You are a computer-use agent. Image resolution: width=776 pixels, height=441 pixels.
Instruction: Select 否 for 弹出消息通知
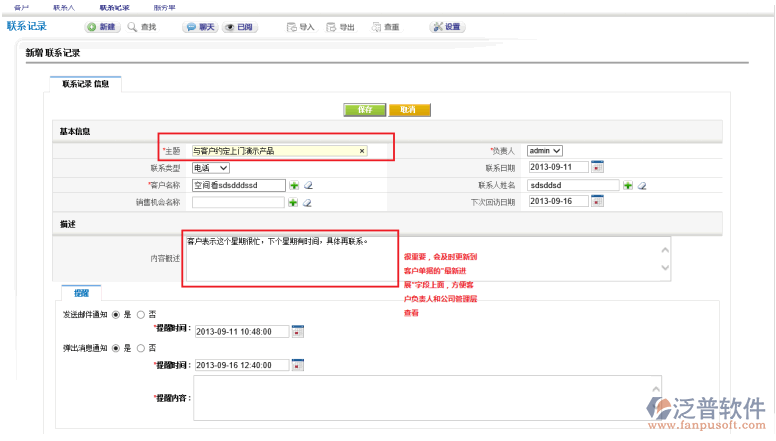[x=141, y=348]
